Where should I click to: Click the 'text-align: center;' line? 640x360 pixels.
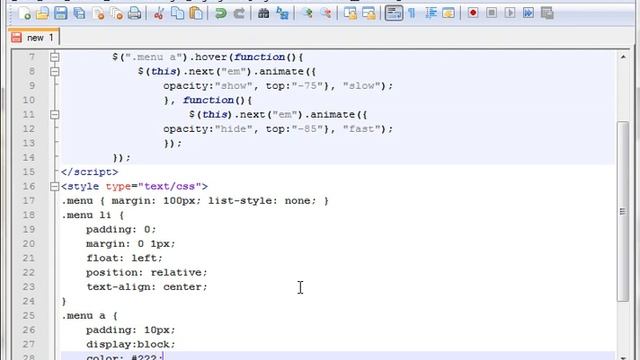[147, 287]
